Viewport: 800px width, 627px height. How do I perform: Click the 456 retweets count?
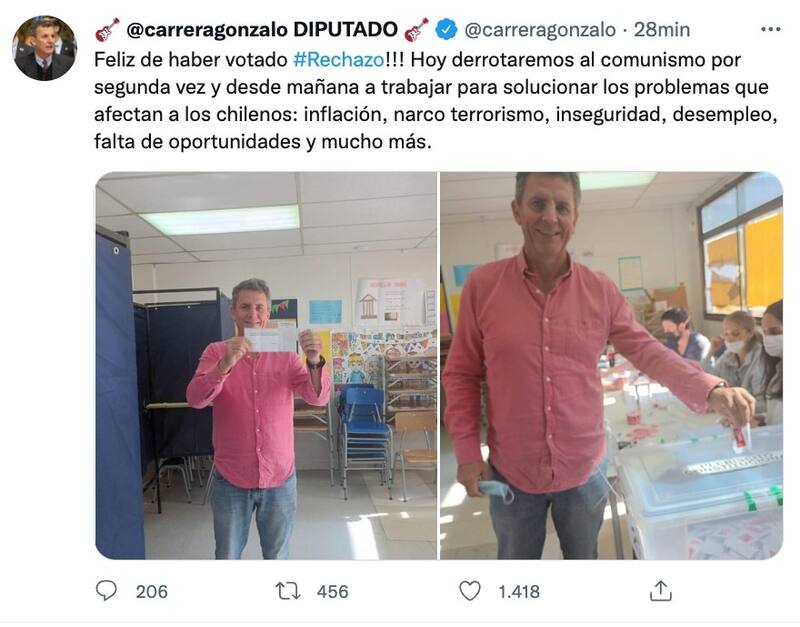[333, 591]
